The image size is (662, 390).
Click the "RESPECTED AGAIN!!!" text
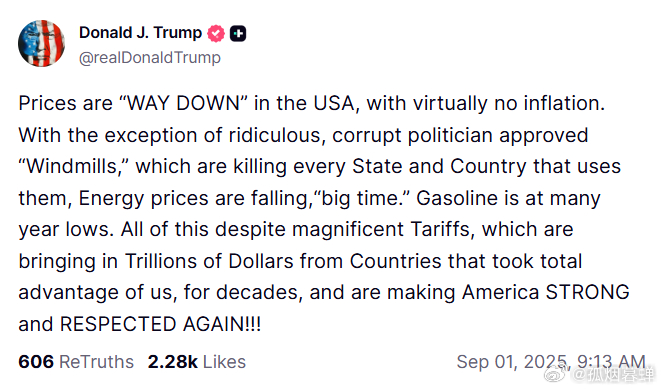[160, 324]
